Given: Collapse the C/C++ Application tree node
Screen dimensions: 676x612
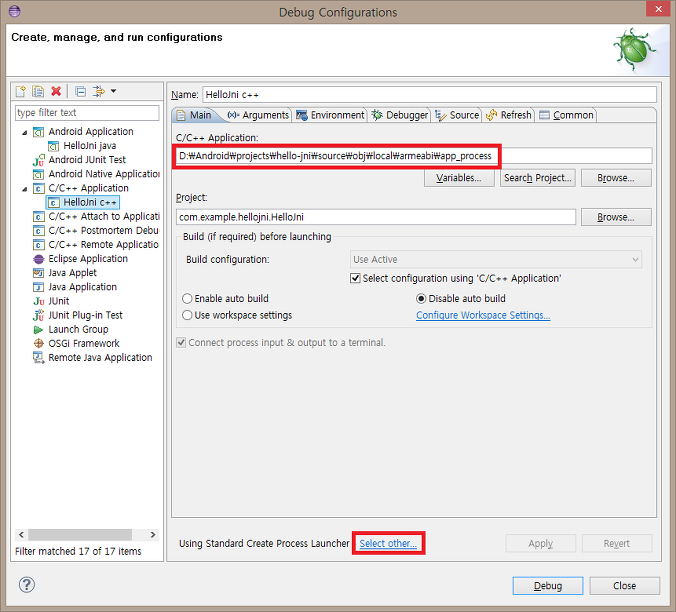Looking at the screenshot, I should (x=25, y=189).
